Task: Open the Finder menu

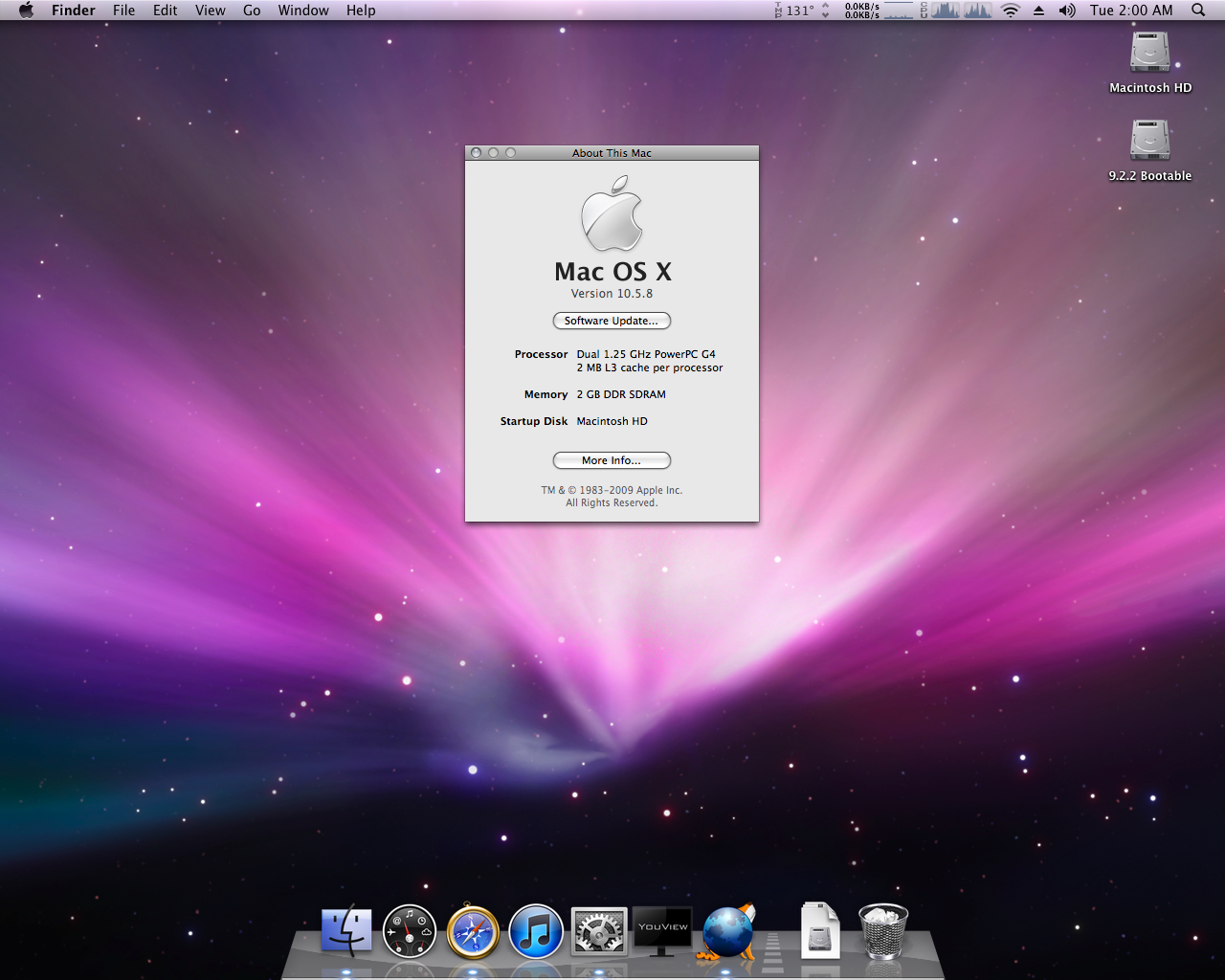Action: (74, 11)
